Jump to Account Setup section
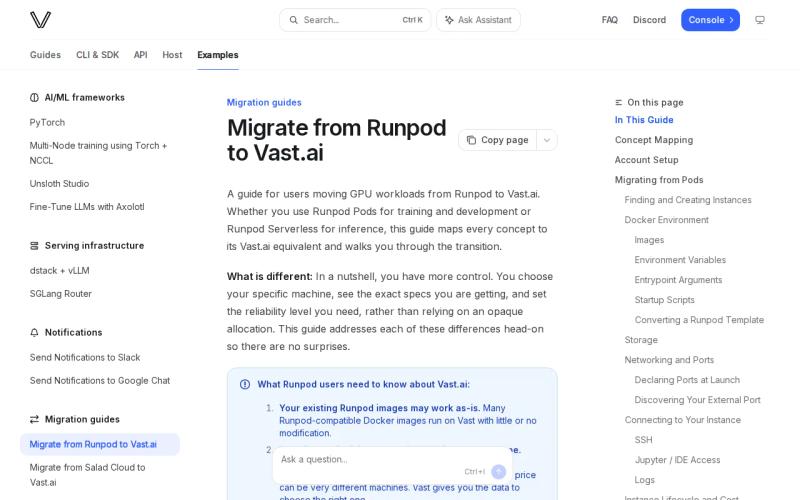Viewport: 800px width, 500px height. click(x=646, y=160)
